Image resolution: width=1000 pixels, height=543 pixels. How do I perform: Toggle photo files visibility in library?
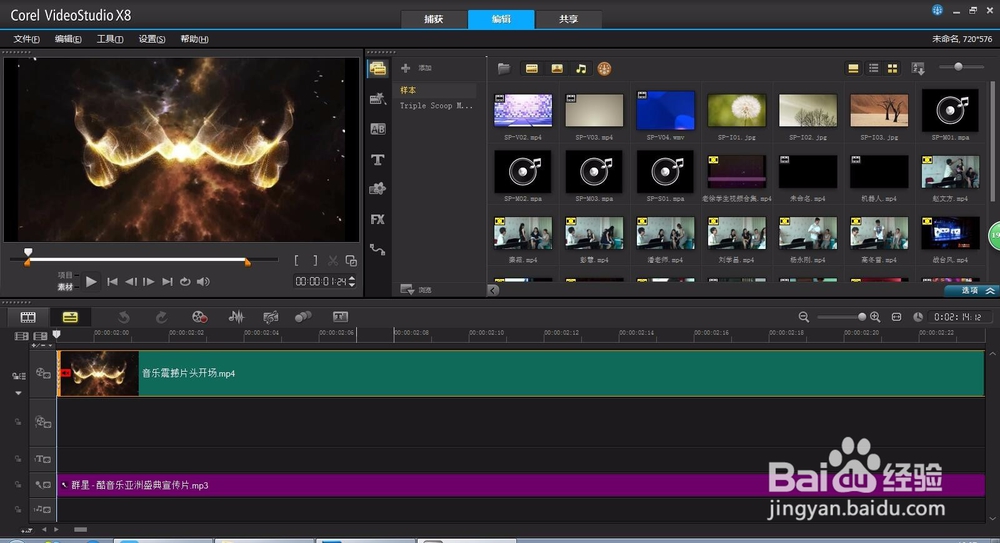click(x=557, y=69)
